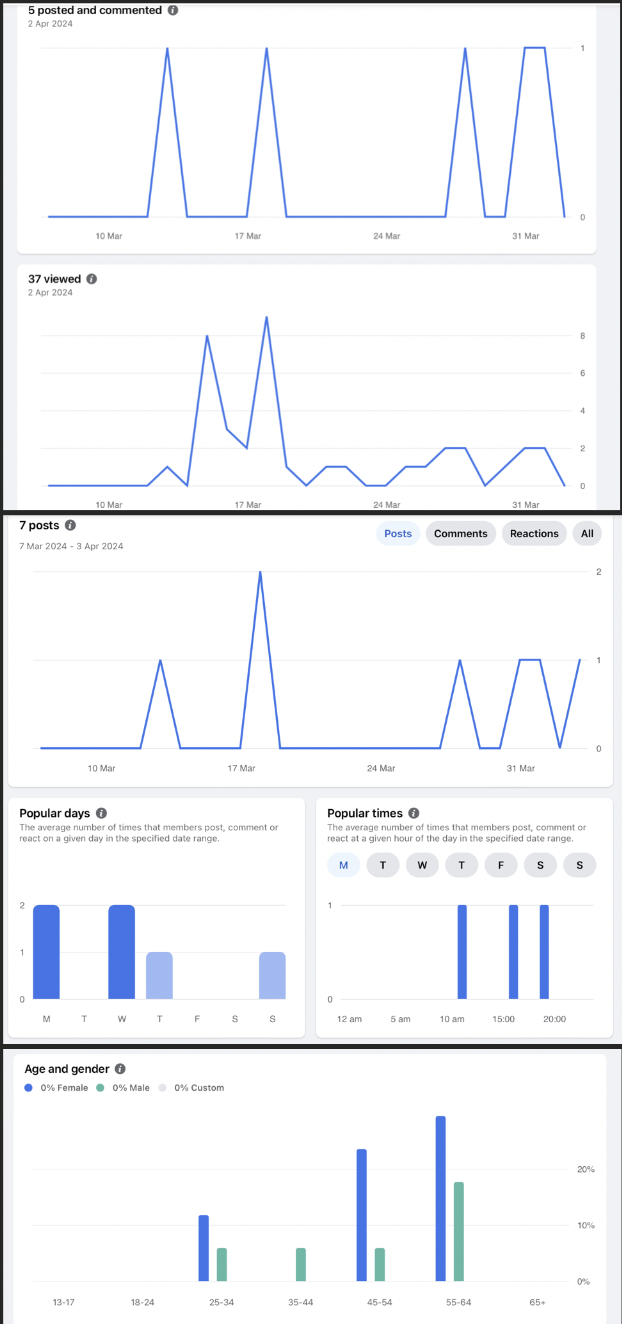
Task: Toggle Custom legend dot in Age and gender
Action: 164,1088
